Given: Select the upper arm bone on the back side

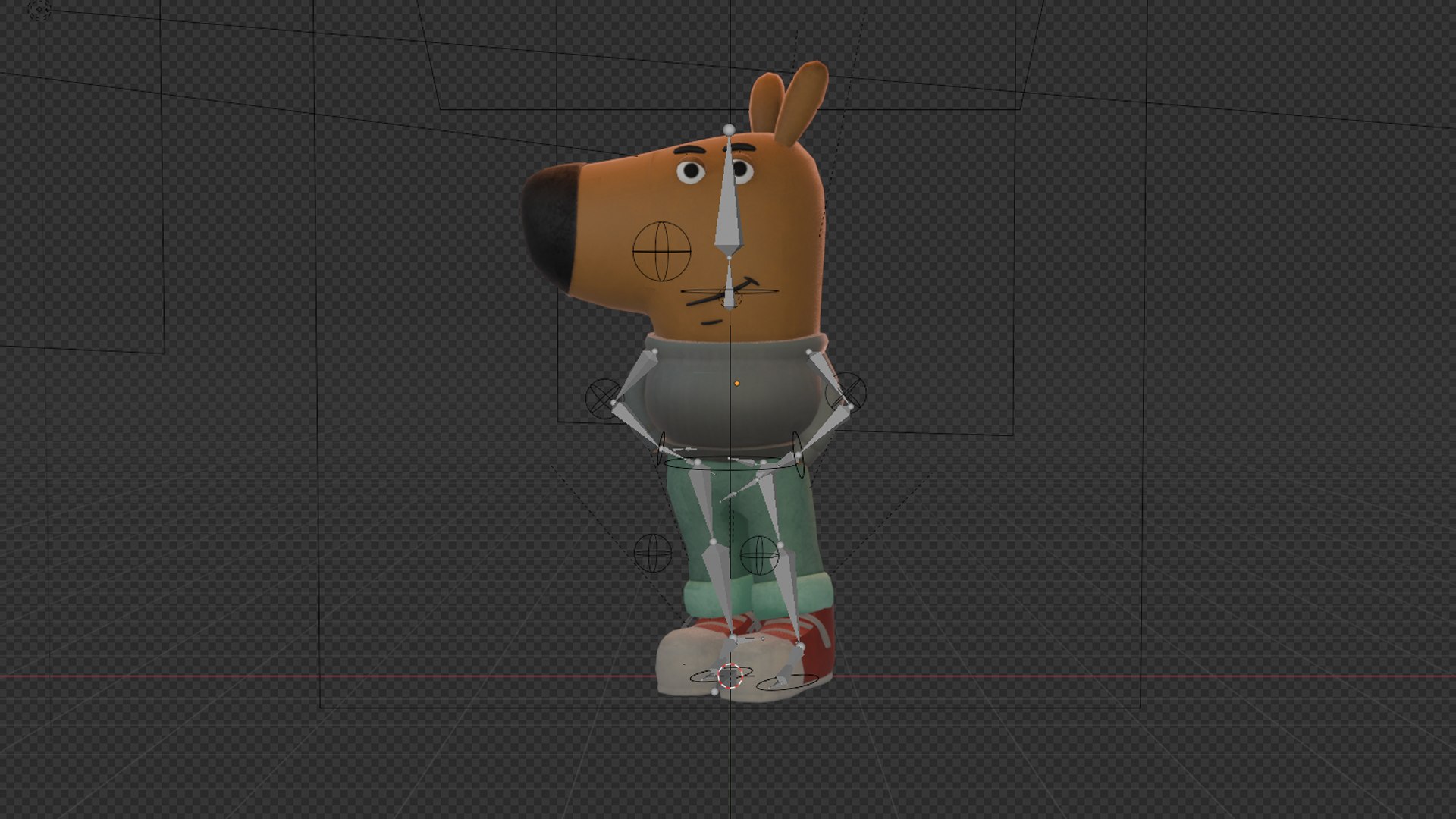Looking at the screenshot, I should pos(829,379).
